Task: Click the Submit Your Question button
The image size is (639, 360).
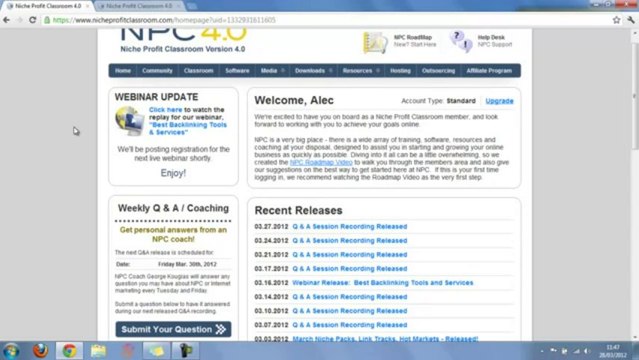Action: (x=173, y=329)
